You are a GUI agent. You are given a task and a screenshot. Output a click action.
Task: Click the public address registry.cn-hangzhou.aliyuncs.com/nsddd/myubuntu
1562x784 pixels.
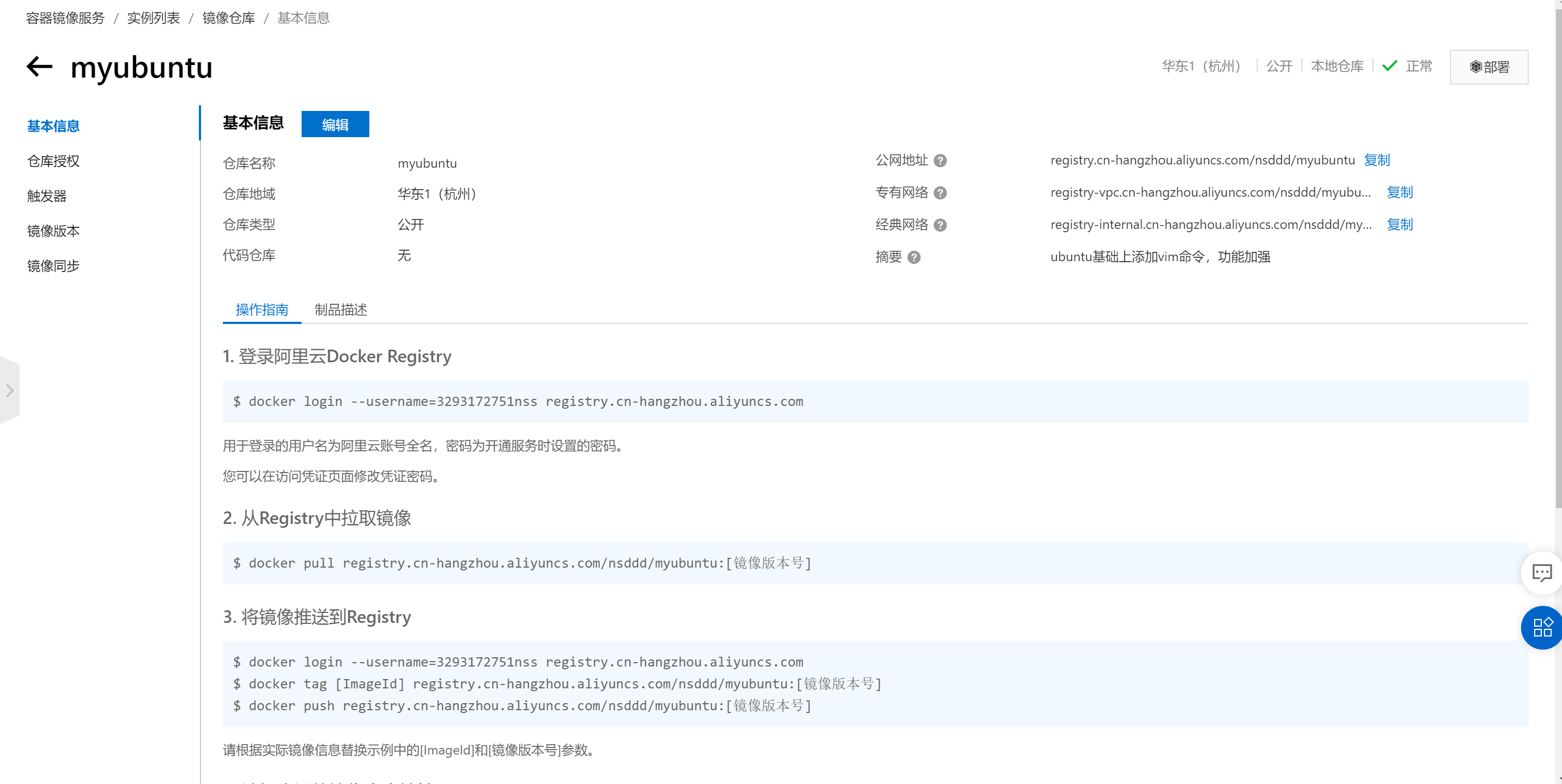pyautogui.click(x=1203, y=160)
